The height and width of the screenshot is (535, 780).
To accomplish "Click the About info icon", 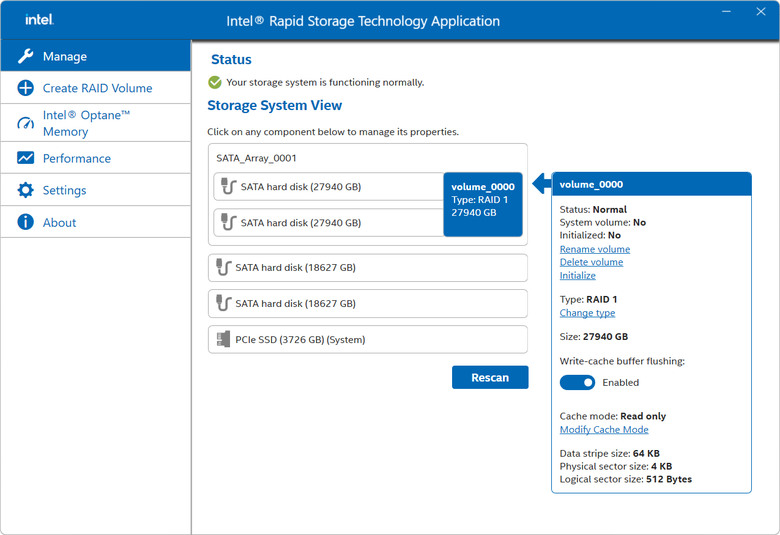I will 25,222.
